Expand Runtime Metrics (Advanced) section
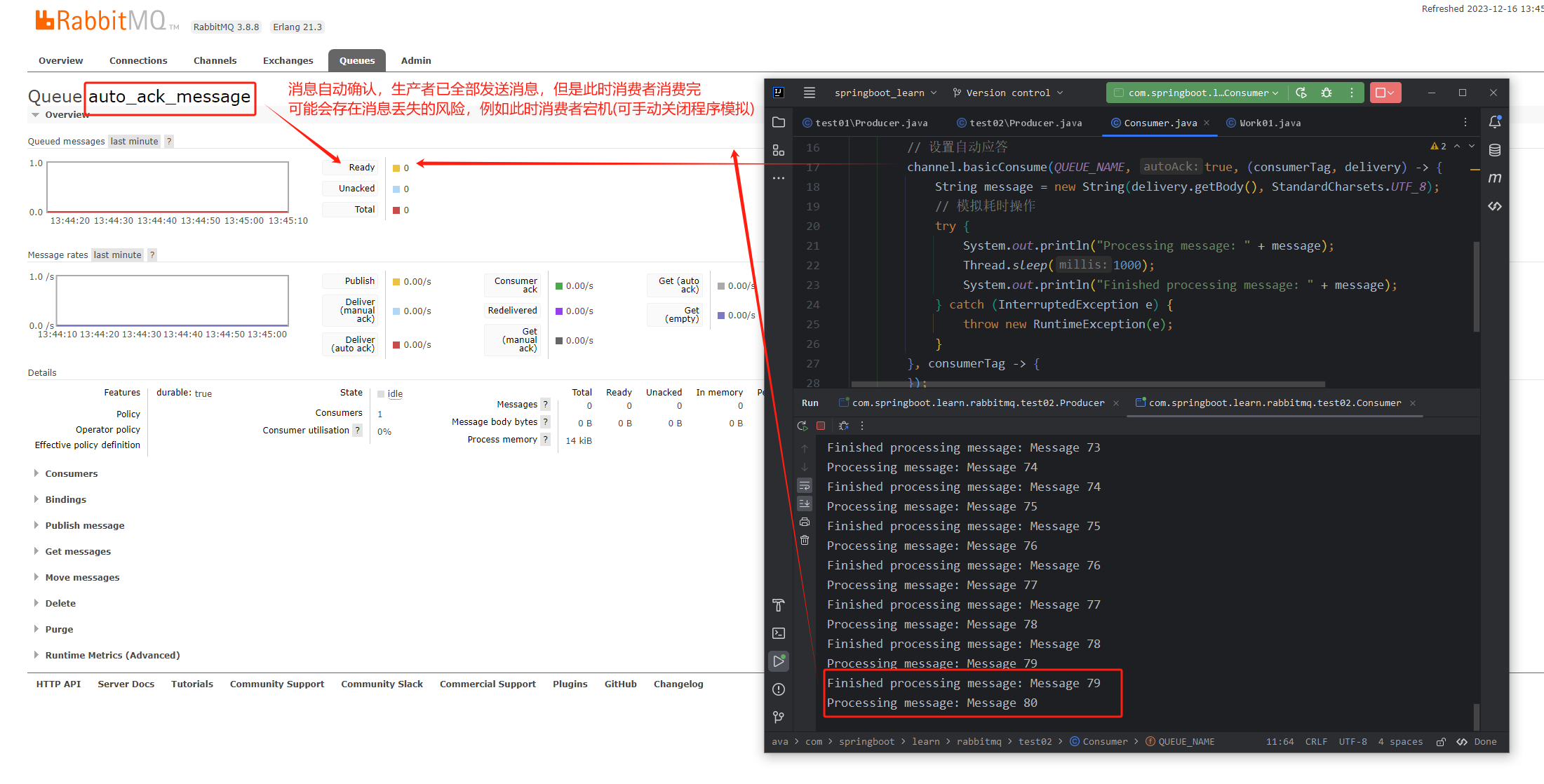Viewport: 1544px width, 784px height. [x=112, y=655]
